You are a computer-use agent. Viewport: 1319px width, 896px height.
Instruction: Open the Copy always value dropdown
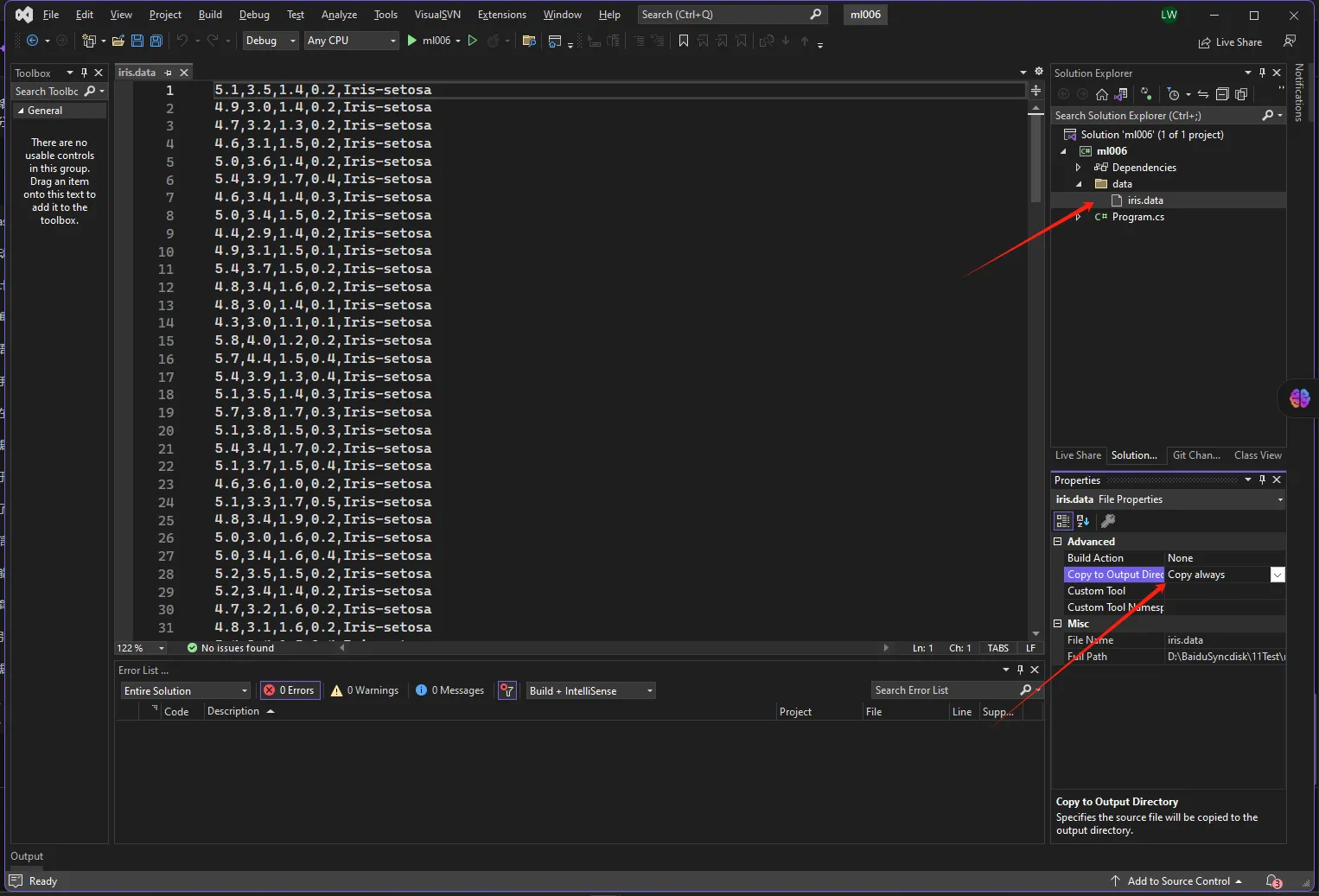(x=1277, y=575)
